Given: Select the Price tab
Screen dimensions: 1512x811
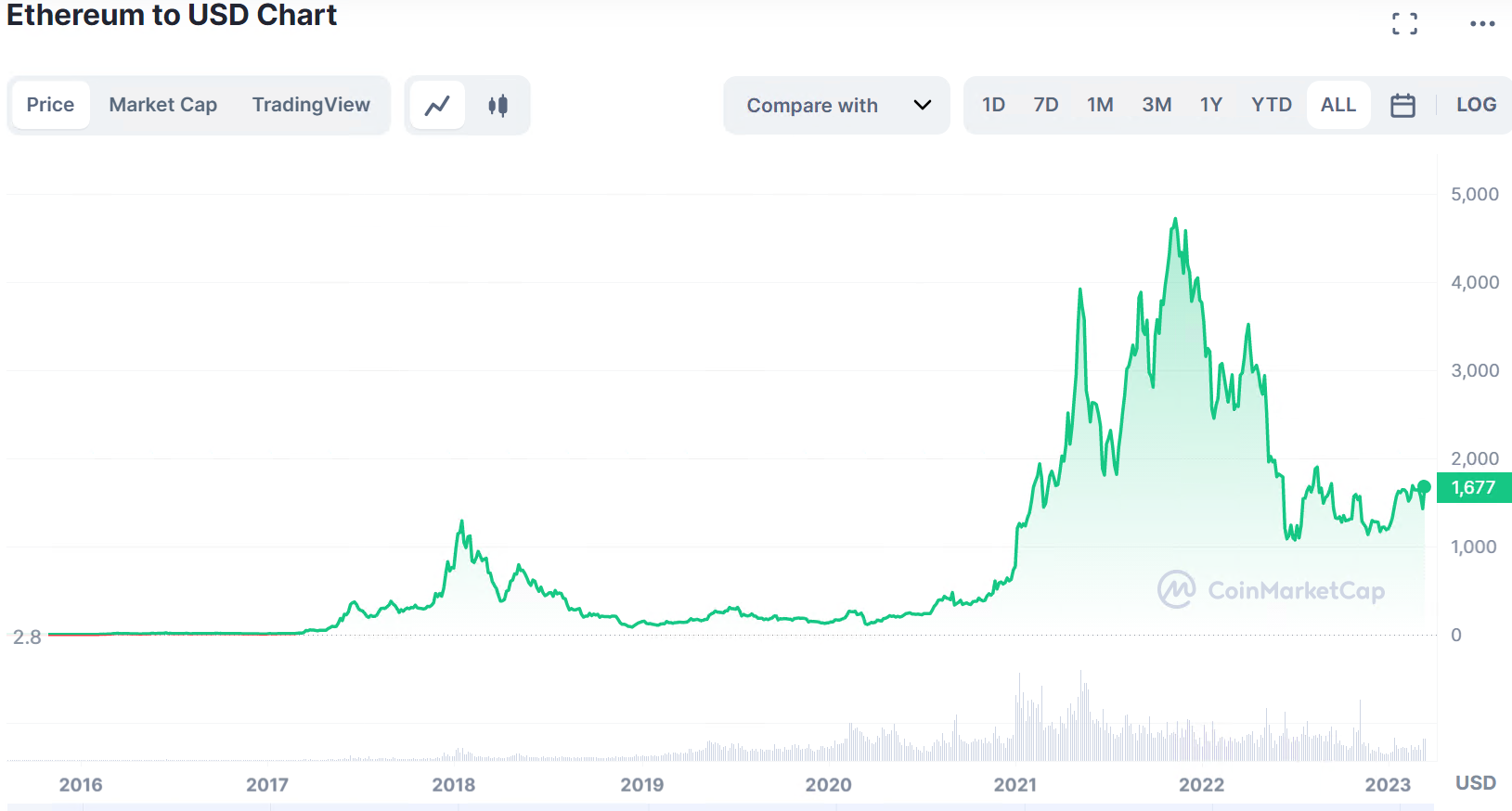Looking at the screenshot, I should point(50,105).
